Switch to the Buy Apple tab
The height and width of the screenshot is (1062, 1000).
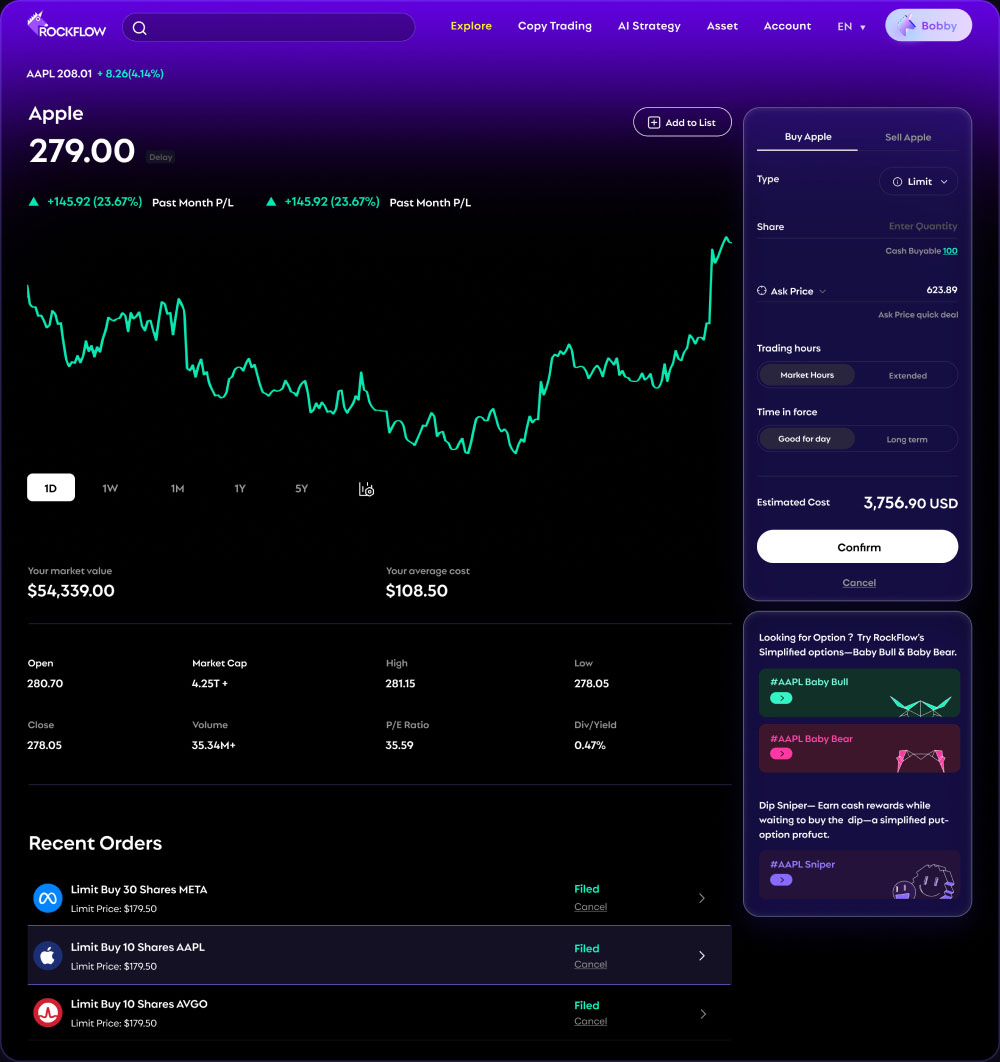(808, 137)
